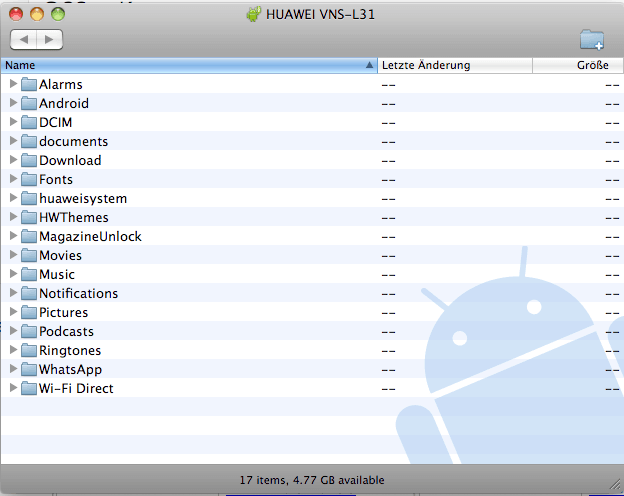
Task: Close the window with the red button
Action: pos(16,14)
